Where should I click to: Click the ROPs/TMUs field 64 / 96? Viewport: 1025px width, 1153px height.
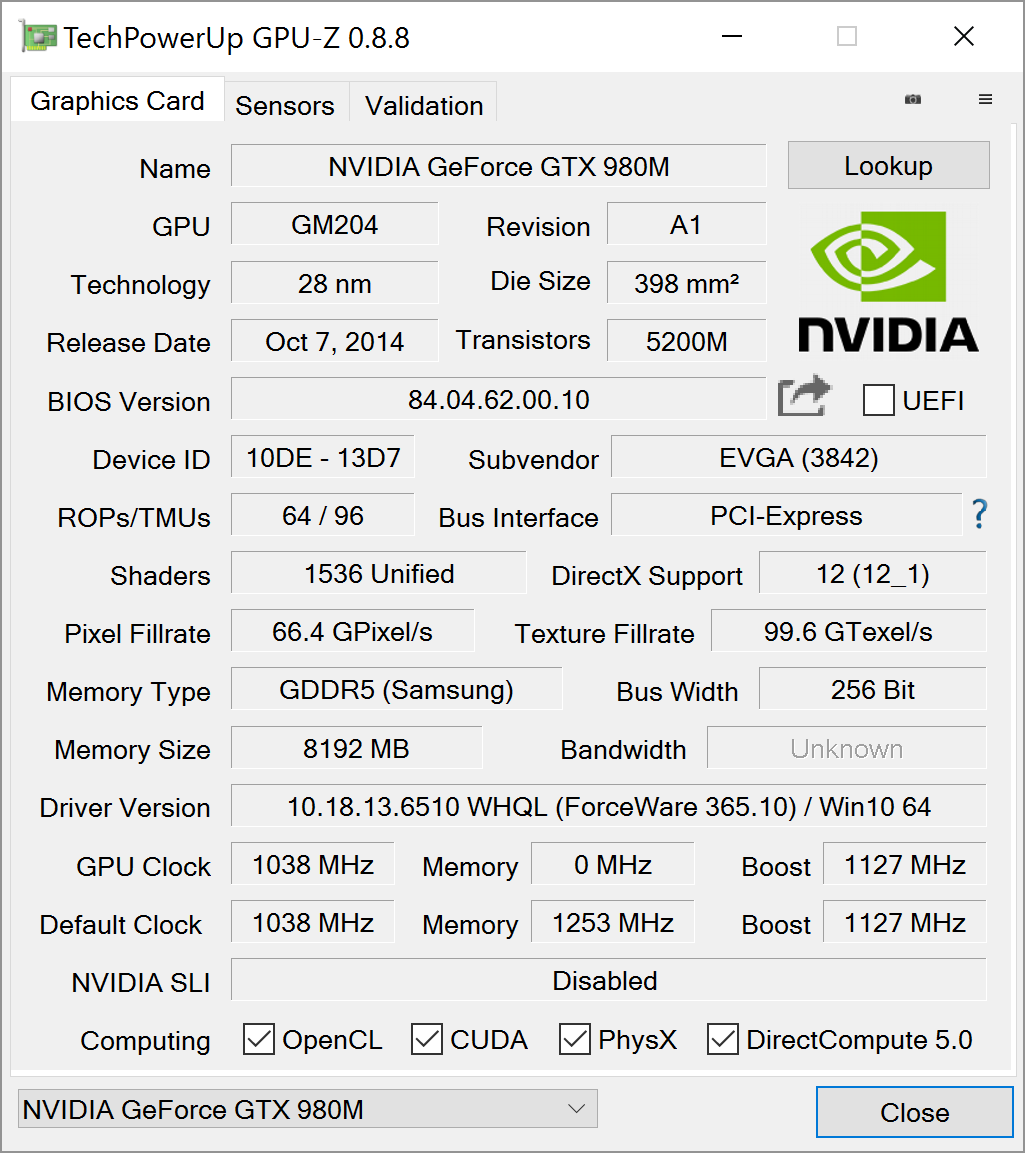tap(323, 515)
